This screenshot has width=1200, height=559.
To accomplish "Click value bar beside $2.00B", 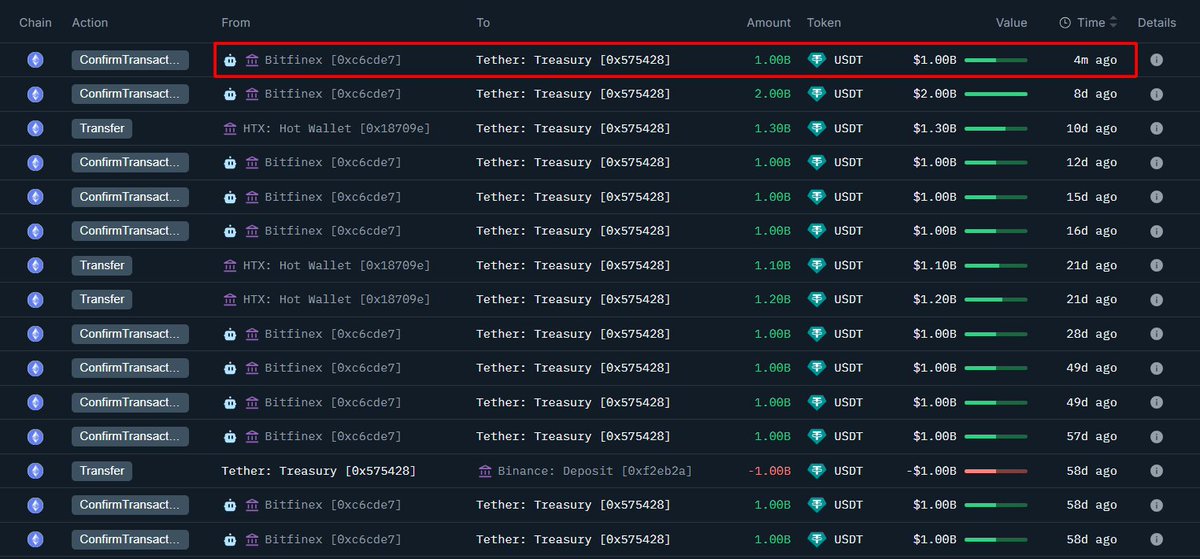I will (x=996, y=94).
